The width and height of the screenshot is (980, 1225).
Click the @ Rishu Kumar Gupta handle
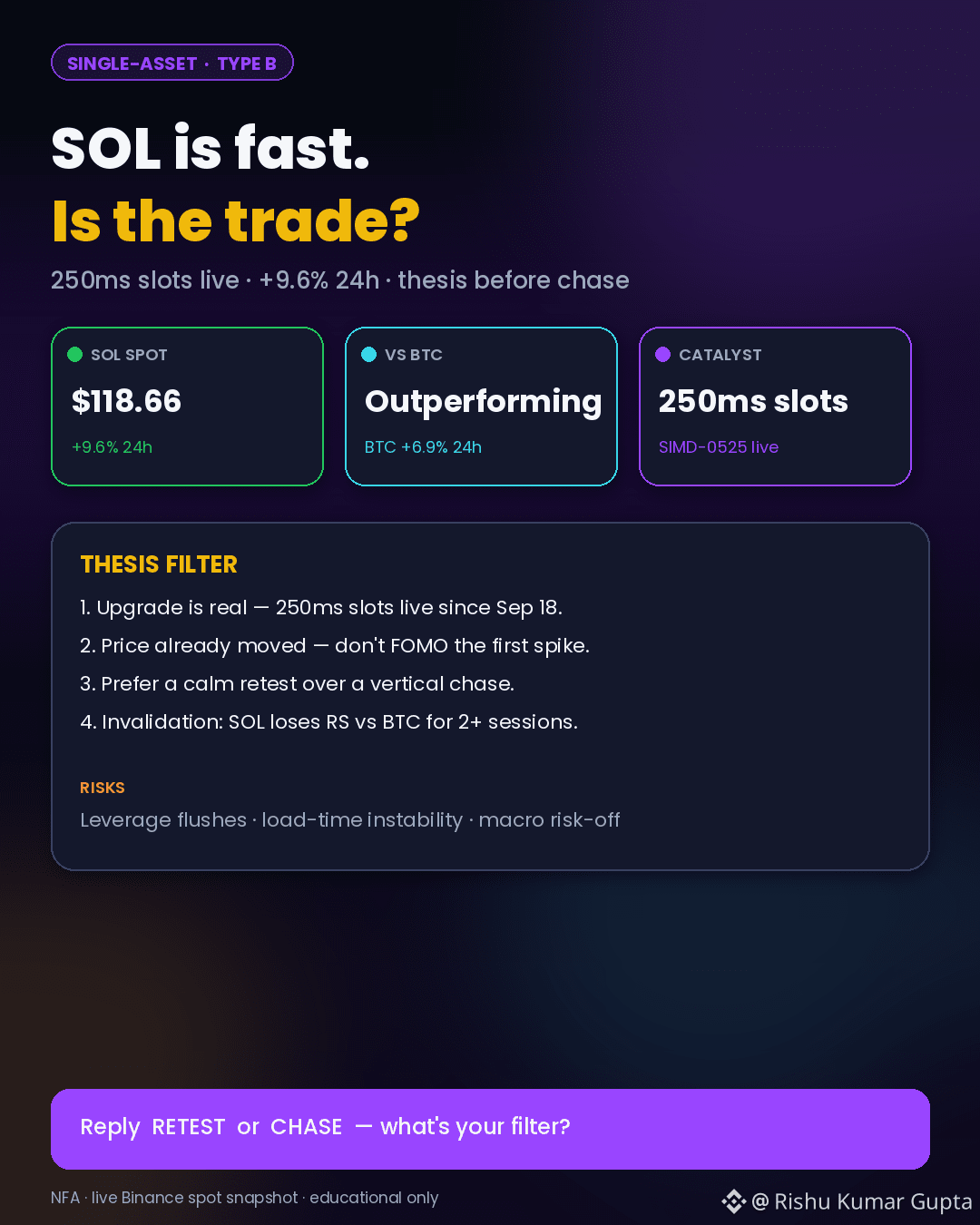(x=862, y=1201)
